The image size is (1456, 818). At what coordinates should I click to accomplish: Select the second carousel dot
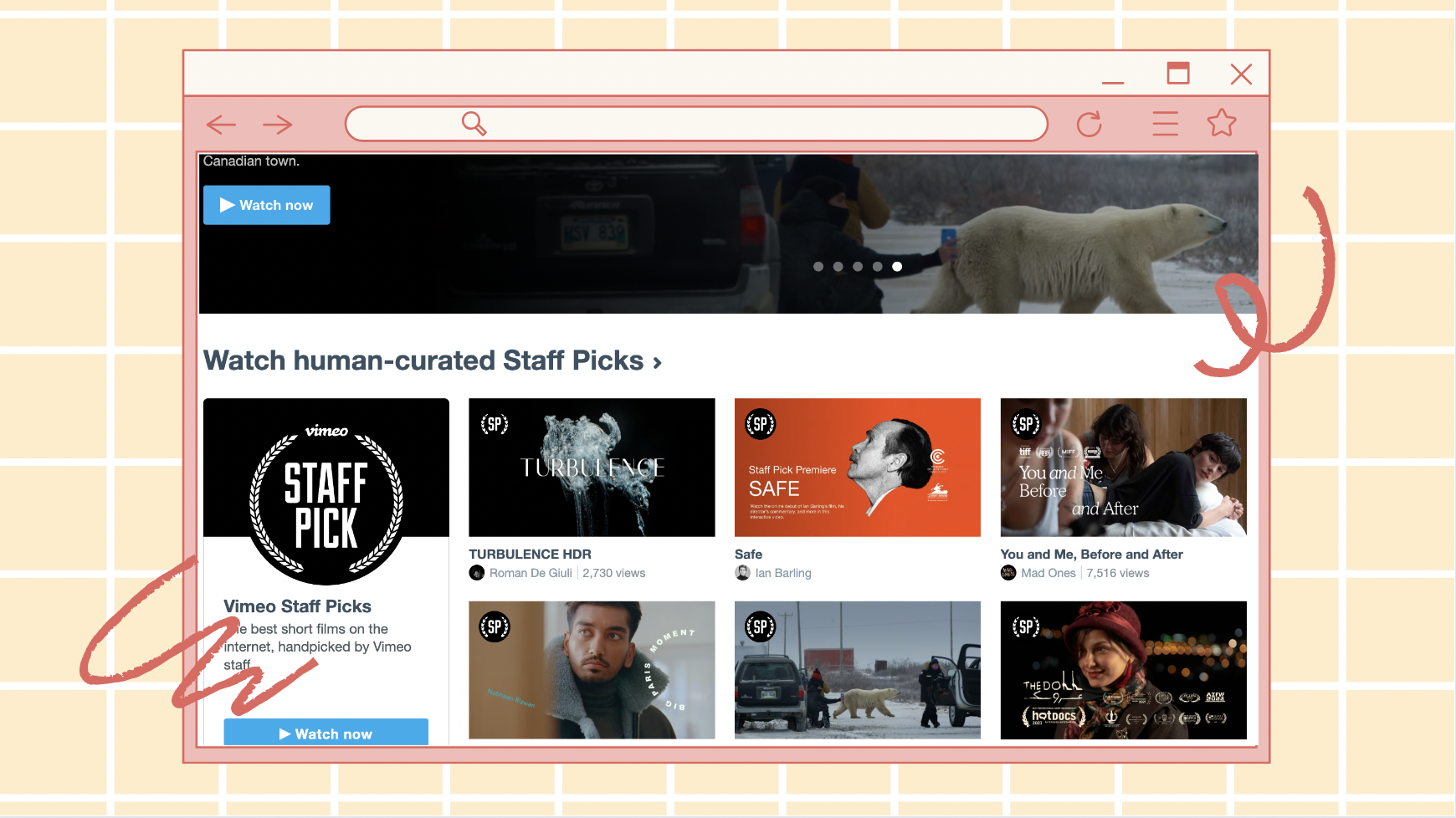coord(838,267)
